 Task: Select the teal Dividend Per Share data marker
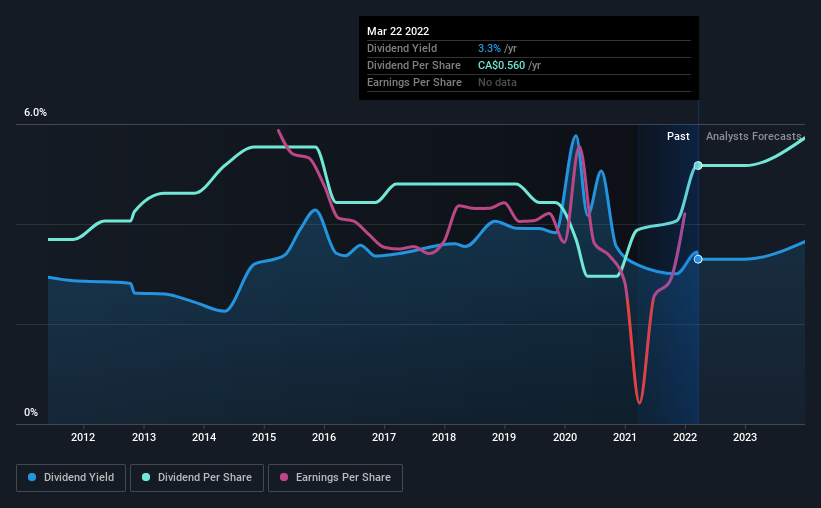(698, 165)
